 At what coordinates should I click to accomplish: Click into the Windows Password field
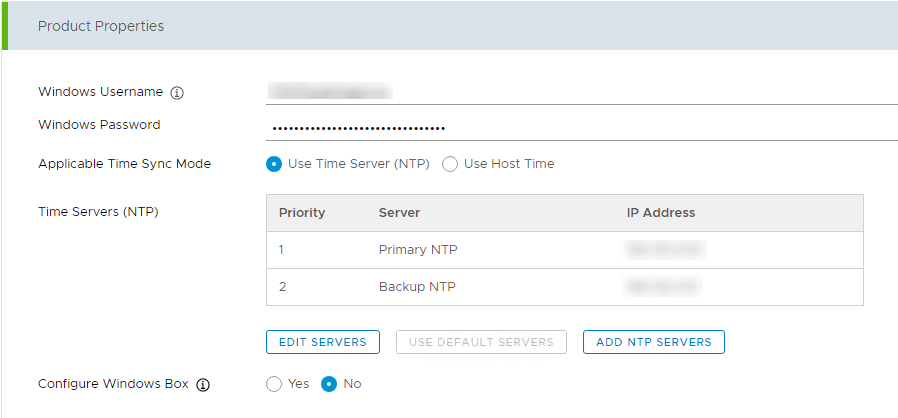tap(580, 127)
